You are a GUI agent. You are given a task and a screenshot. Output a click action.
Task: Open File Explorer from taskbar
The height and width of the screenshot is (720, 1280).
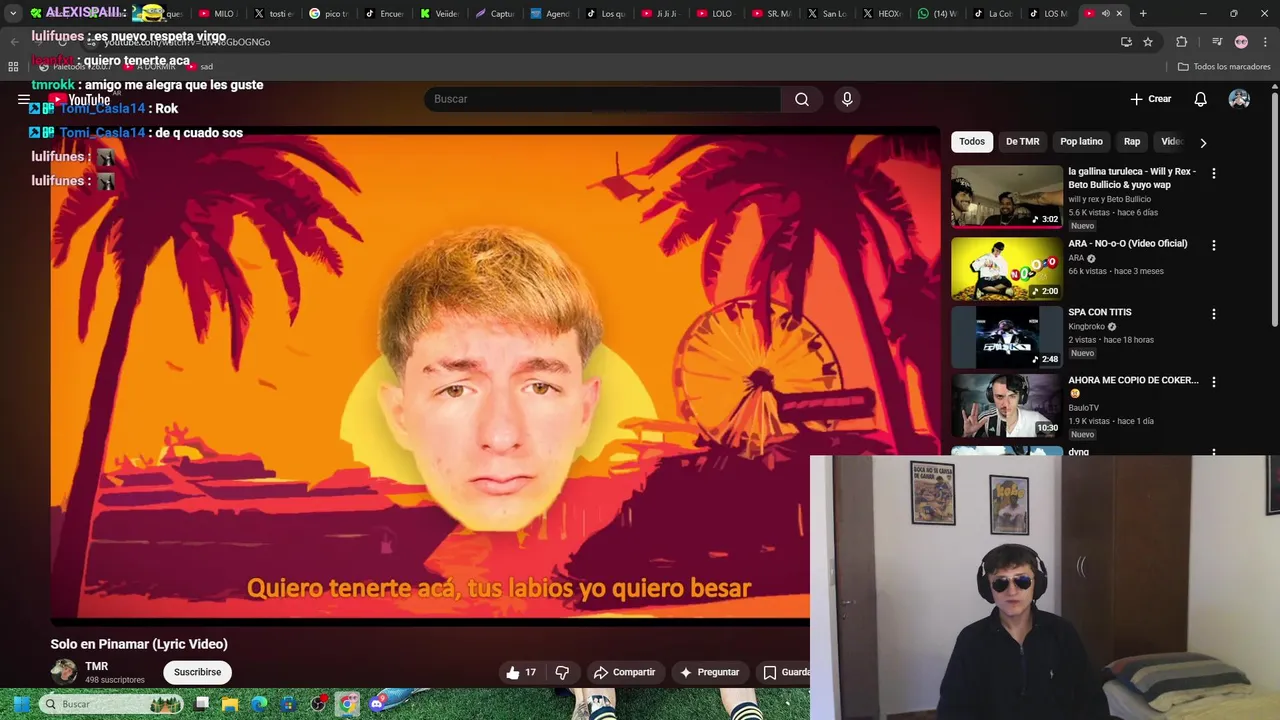point(230,704)
